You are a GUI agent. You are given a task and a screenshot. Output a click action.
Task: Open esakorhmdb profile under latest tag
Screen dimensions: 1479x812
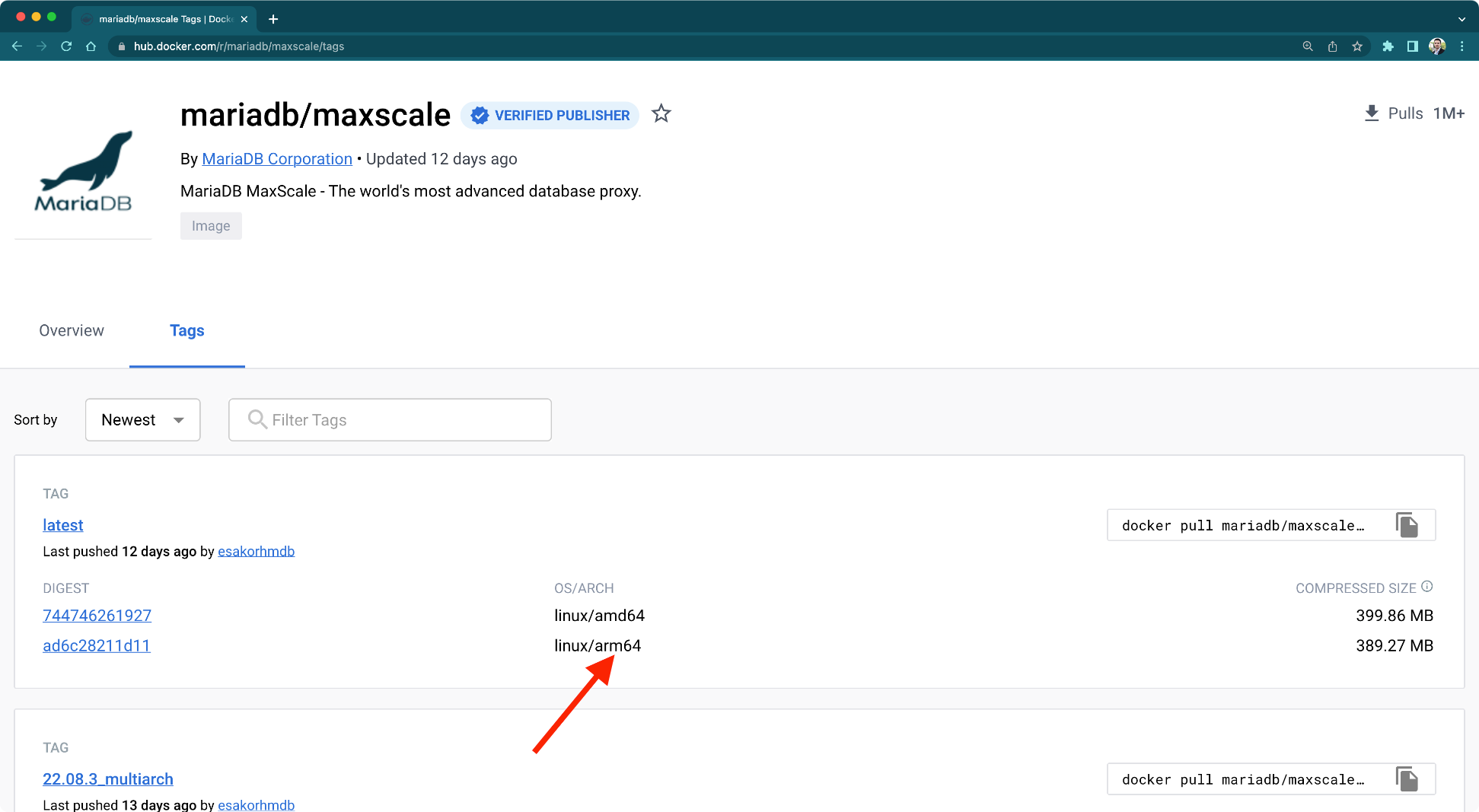[x=256, y=551]
